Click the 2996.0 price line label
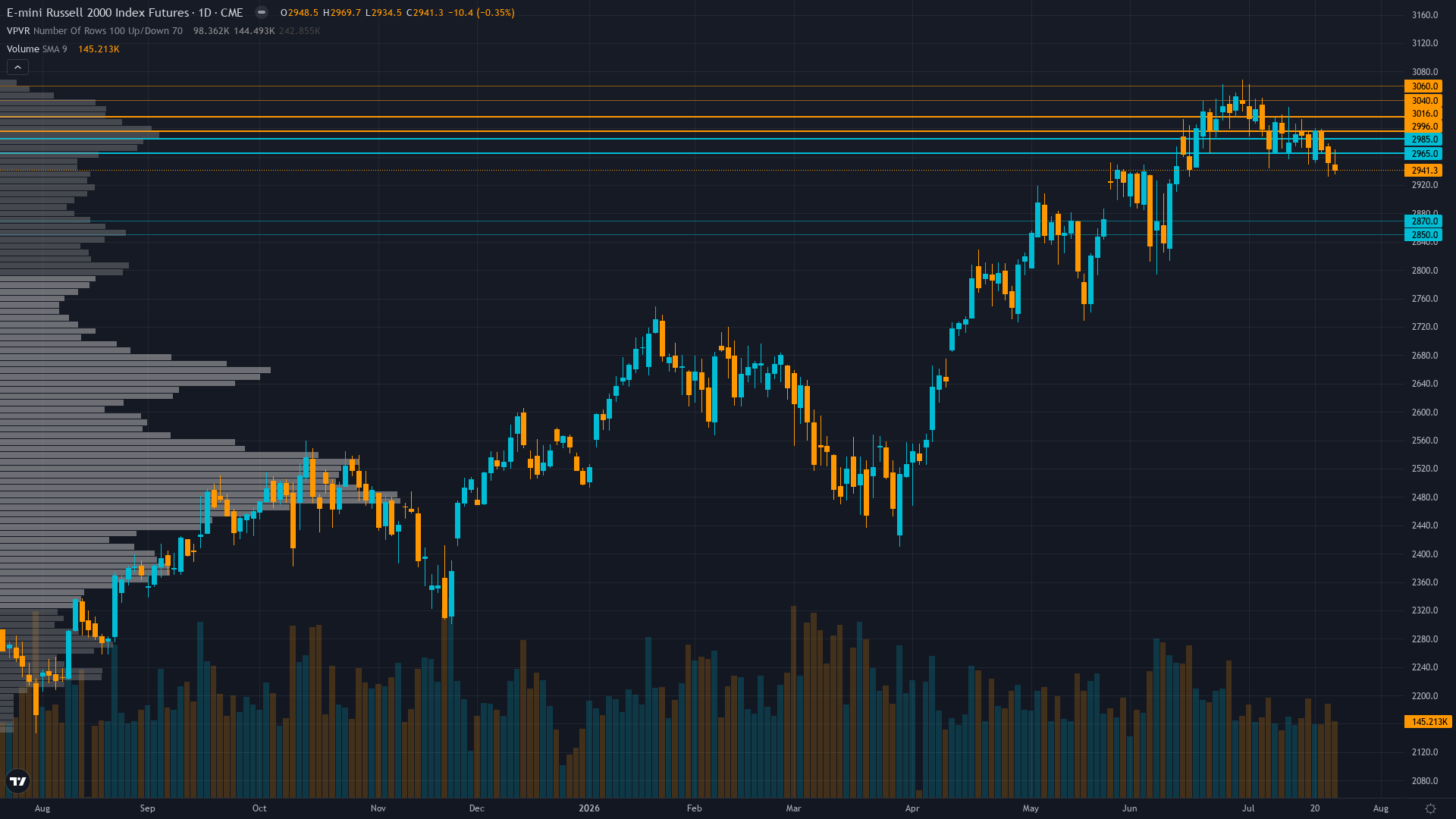 (1424, 127)
